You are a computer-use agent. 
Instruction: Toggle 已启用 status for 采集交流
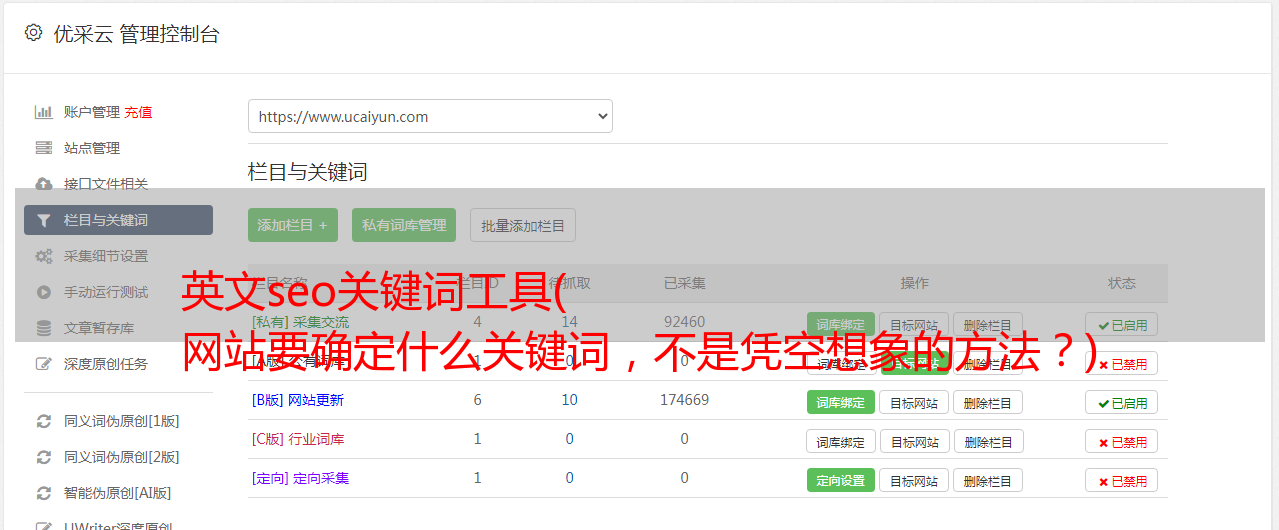(x=1122, y=324)
